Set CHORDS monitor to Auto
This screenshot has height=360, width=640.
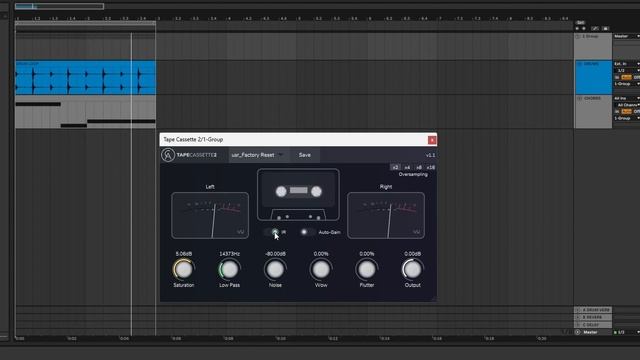(x=626, y=111)
